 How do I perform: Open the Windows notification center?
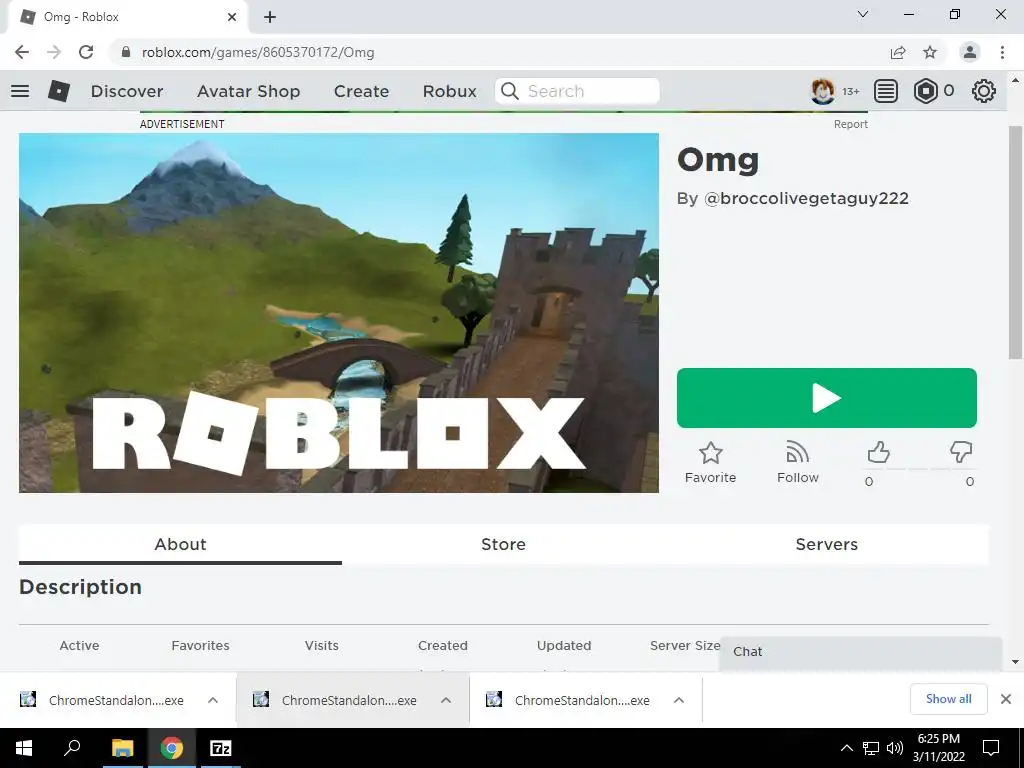[991, 748]
